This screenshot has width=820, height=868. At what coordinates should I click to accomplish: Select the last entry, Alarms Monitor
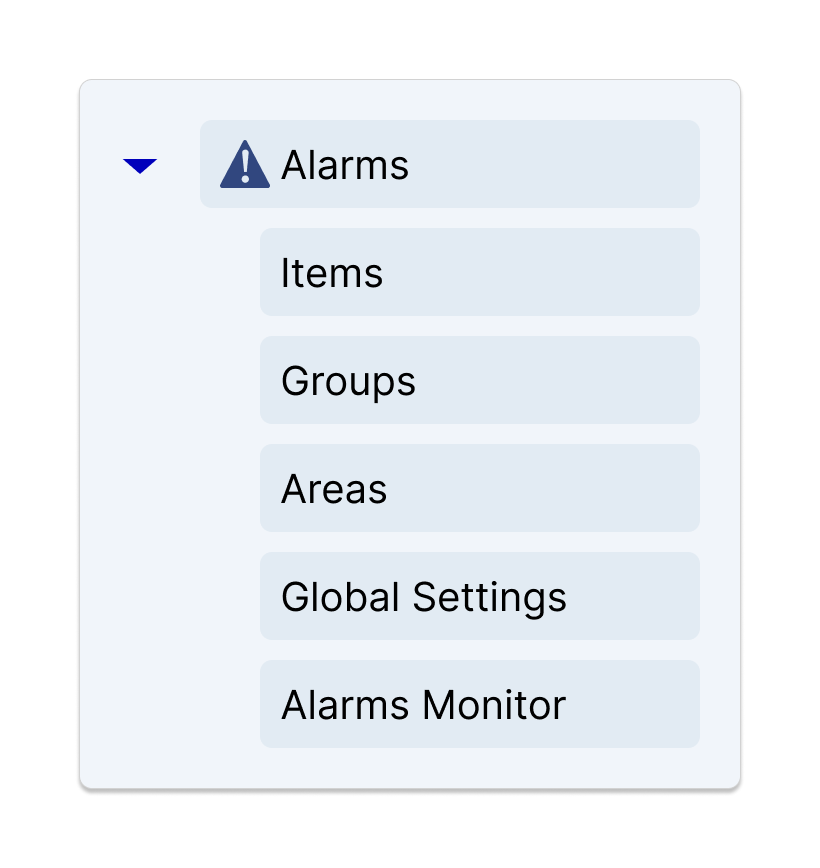tap(480, 704)
